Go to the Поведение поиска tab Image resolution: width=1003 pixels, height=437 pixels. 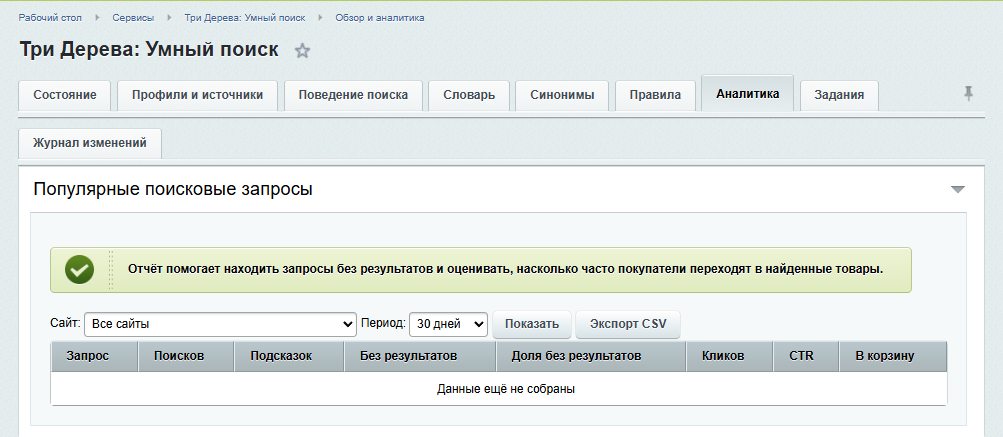pyautogui.click(x=353, y=95)
